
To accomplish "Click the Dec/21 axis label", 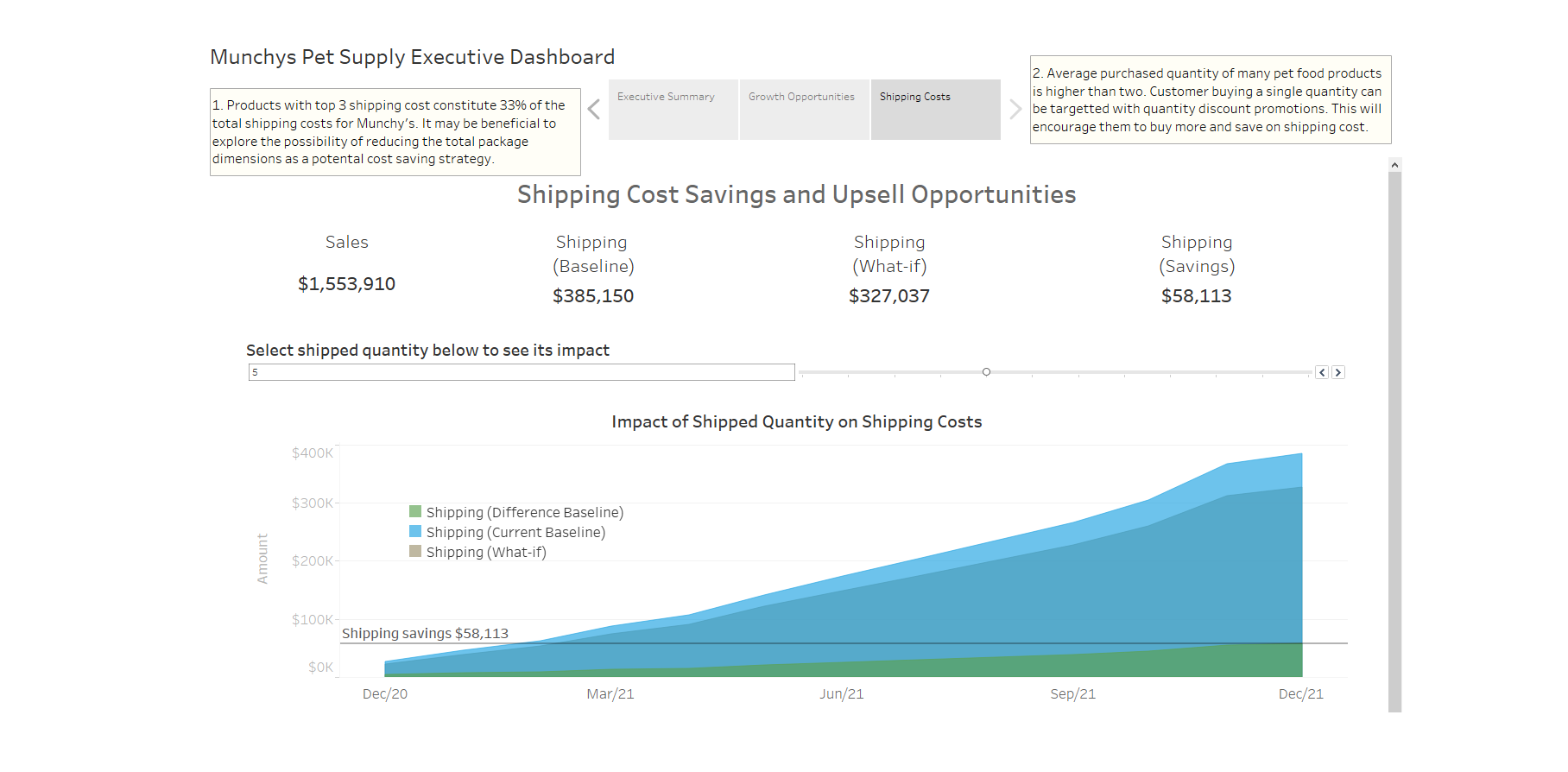I will (1301, 694).
